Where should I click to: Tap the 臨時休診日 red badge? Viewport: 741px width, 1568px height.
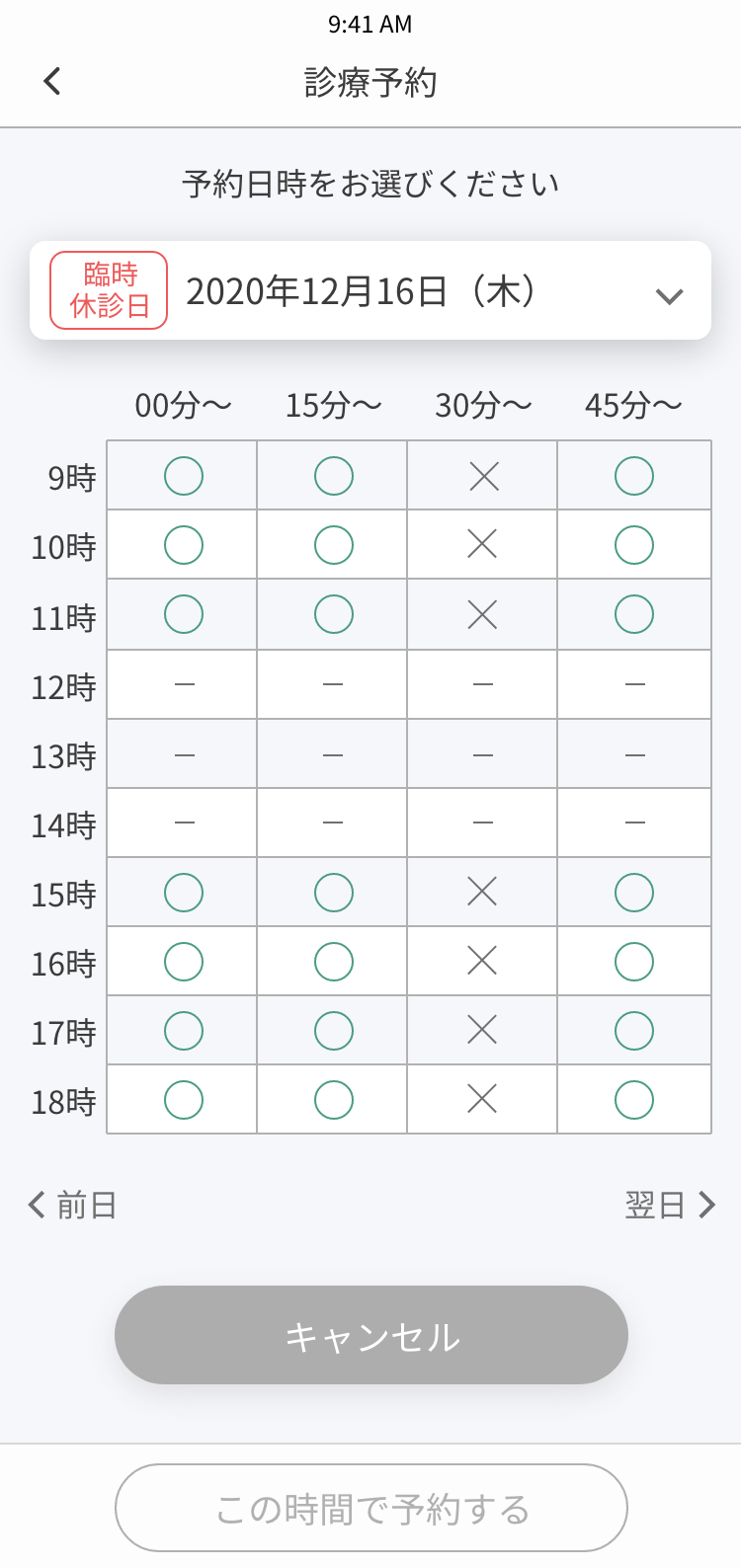point(109,290)
